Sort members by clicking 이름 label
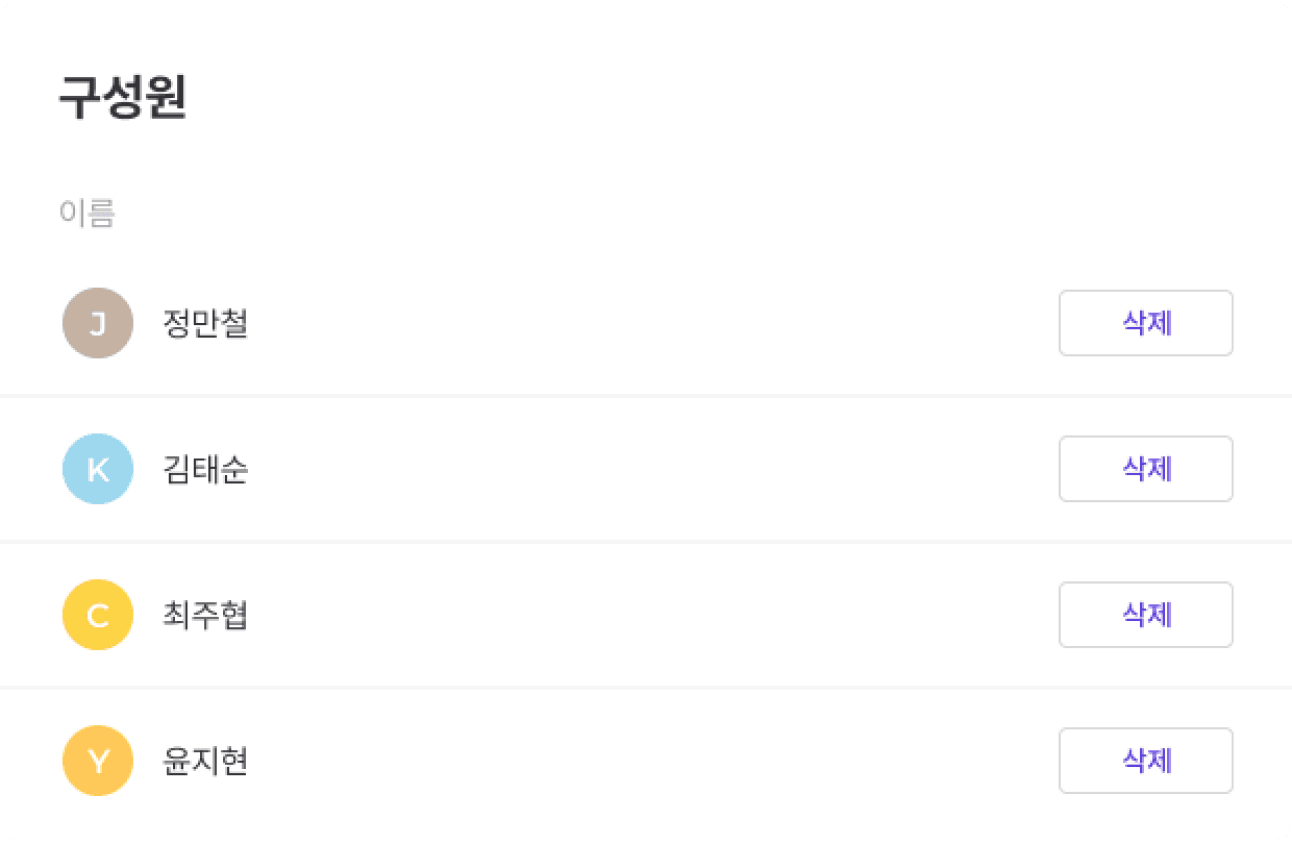The image size is (1292, 842). pyautogui.click(x=87, y=212)
